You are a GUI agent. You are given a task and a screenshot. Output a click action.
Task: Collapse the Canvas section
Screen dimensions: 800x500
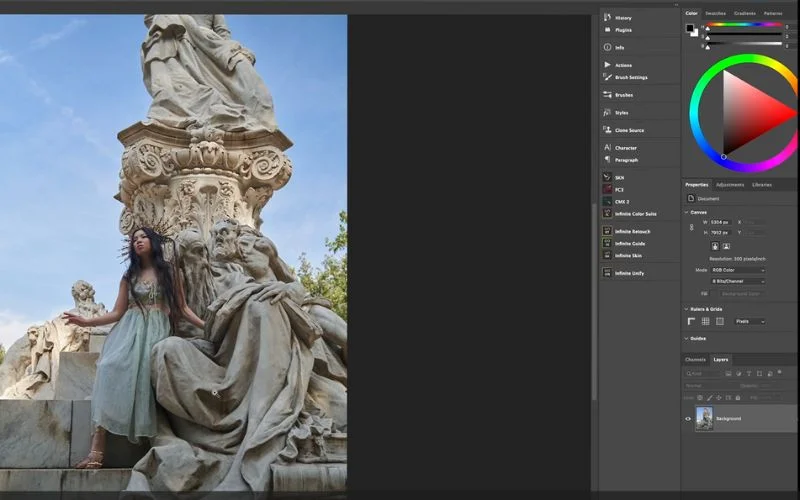[x=688, y=211]
